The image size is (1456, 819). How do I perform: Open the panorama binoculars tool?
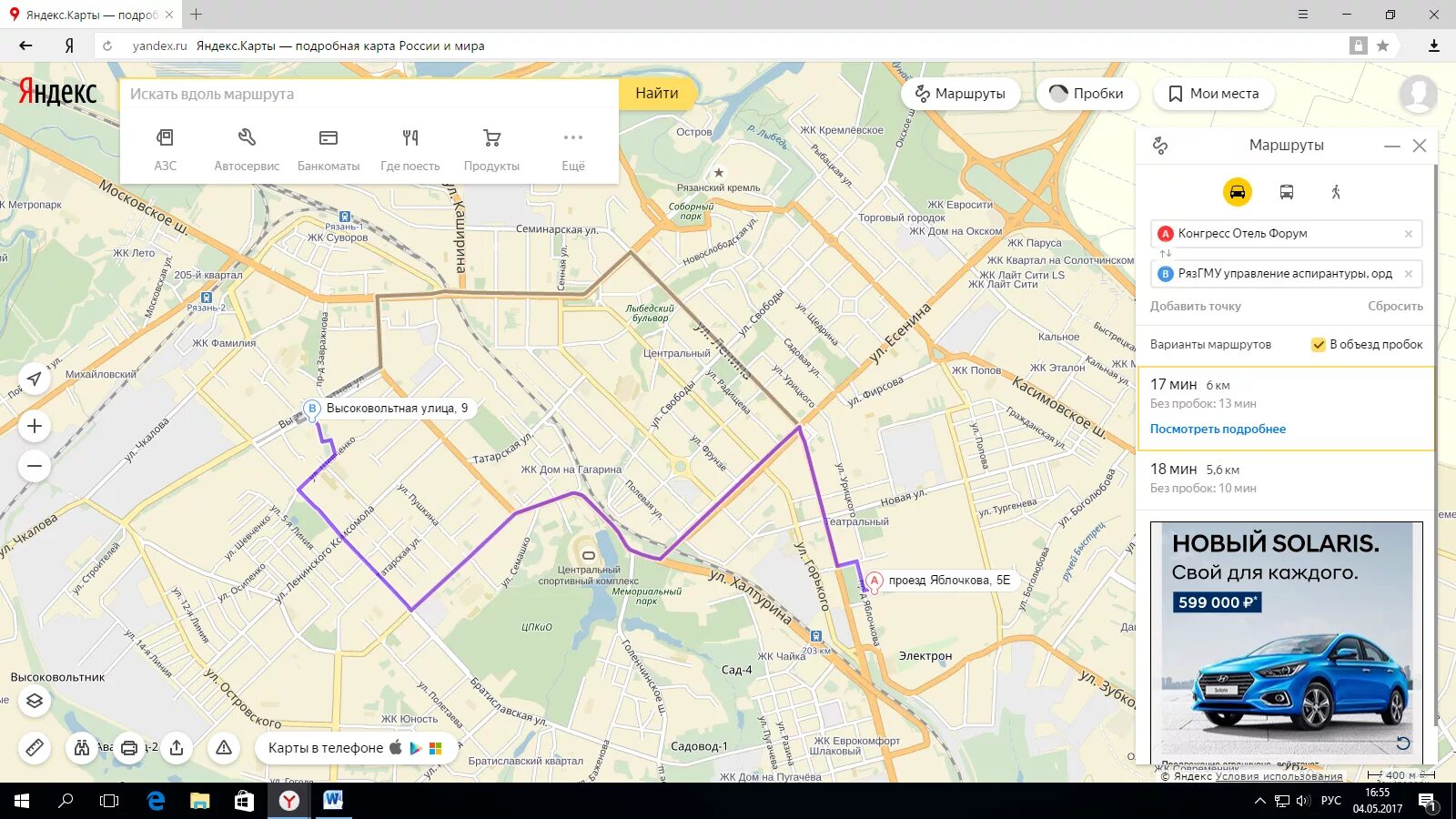point(82,748)
